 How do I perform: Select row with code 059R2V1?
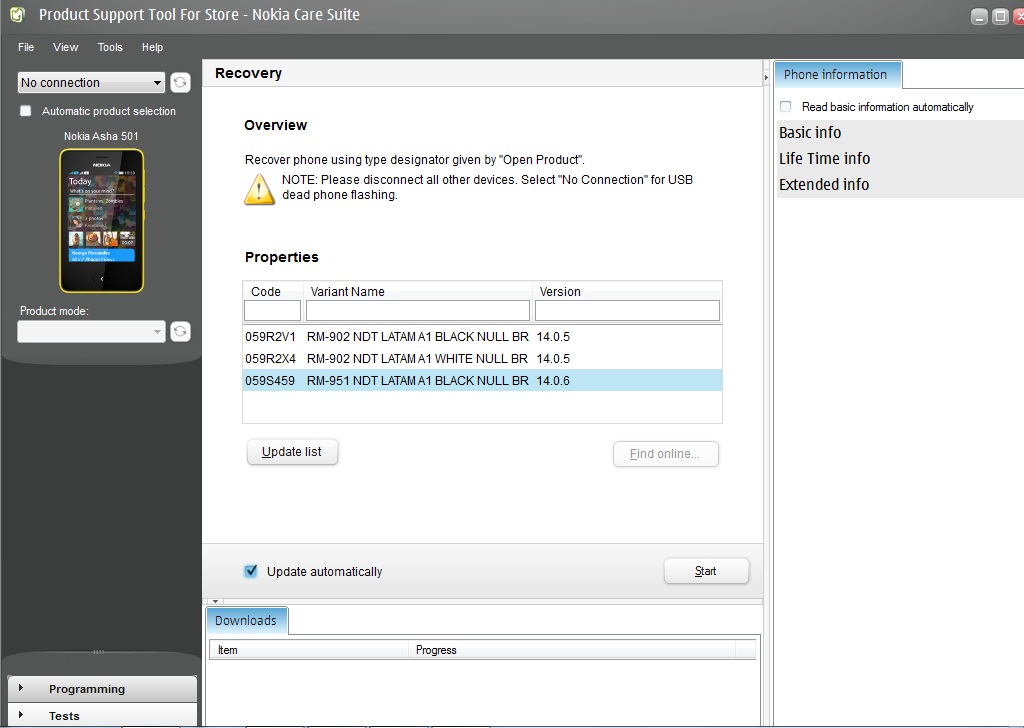[x=482, y=337]
